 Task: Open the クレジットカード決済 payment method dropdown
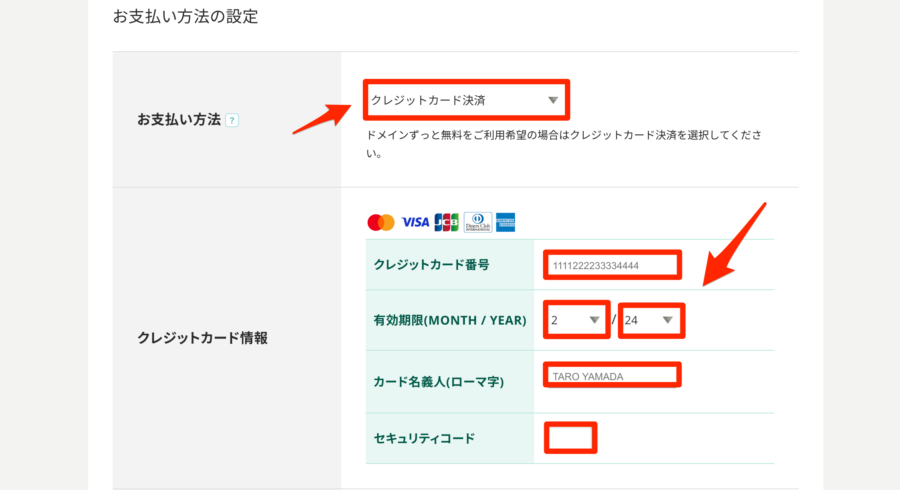(465, 100)
